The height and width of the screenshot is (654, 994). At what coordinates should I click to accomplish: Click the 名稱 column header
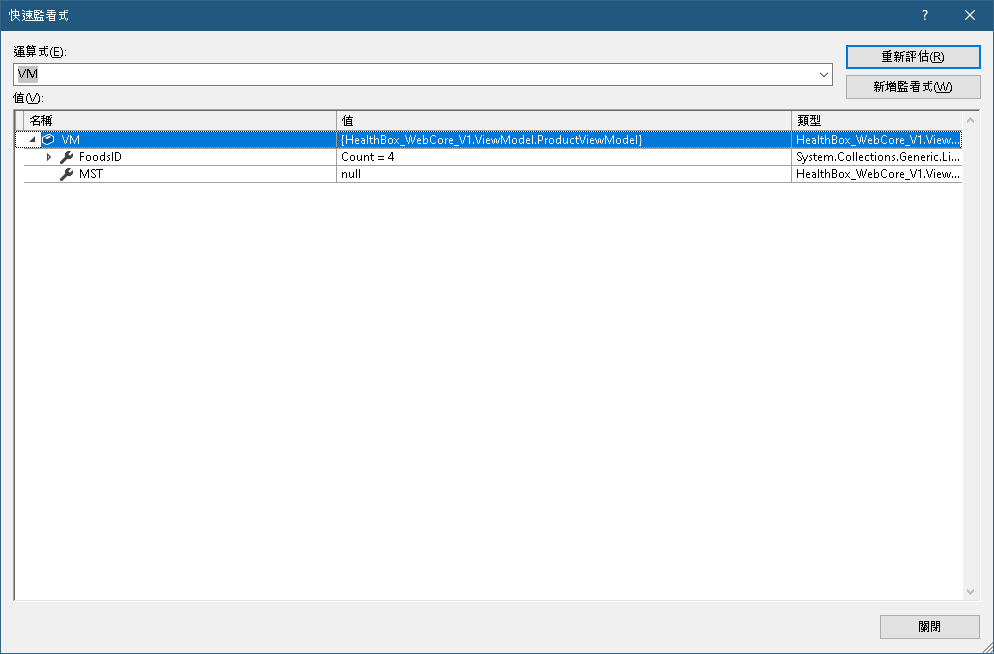[180, 121]
